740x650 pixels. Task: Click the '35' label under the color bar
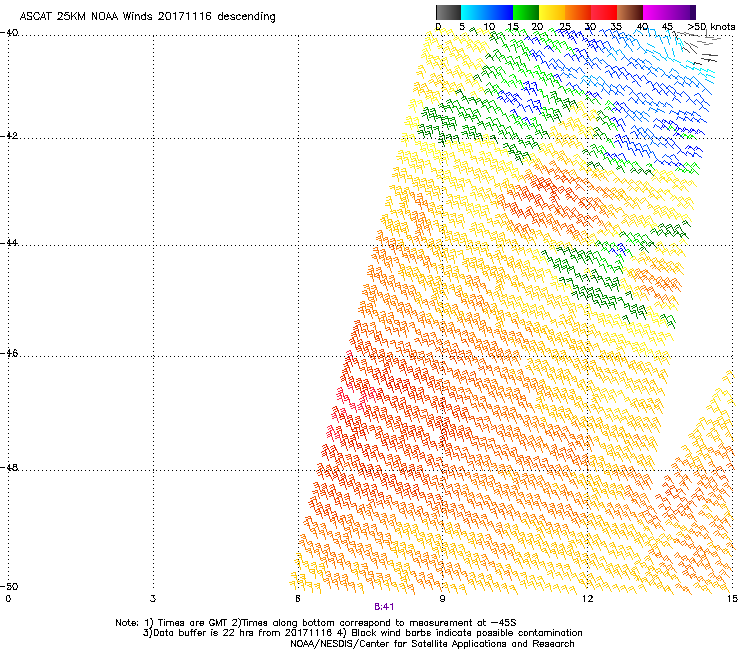click(616, 27)
